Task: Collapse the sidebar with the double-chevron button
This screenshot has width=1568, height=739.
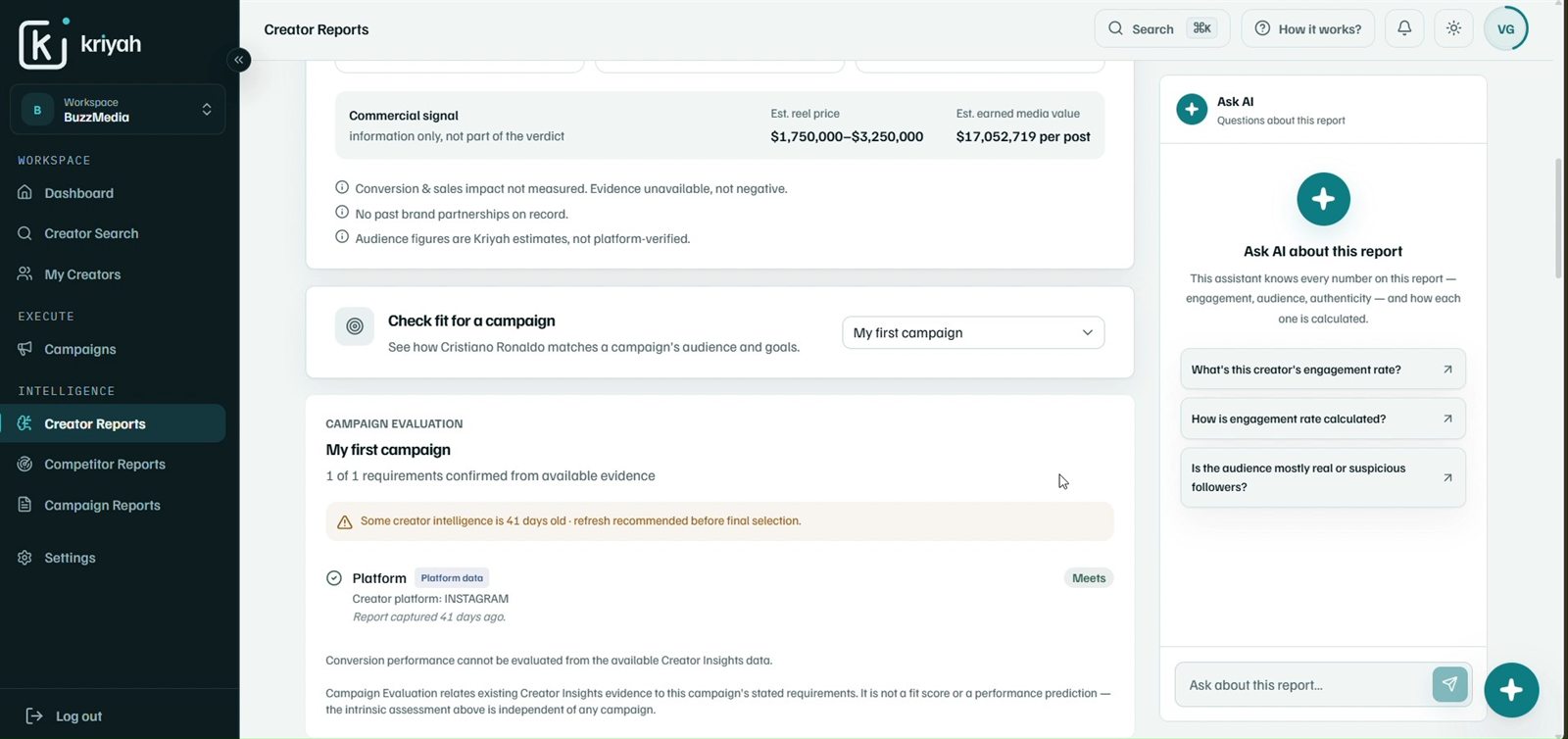Action: coord(238,60)
